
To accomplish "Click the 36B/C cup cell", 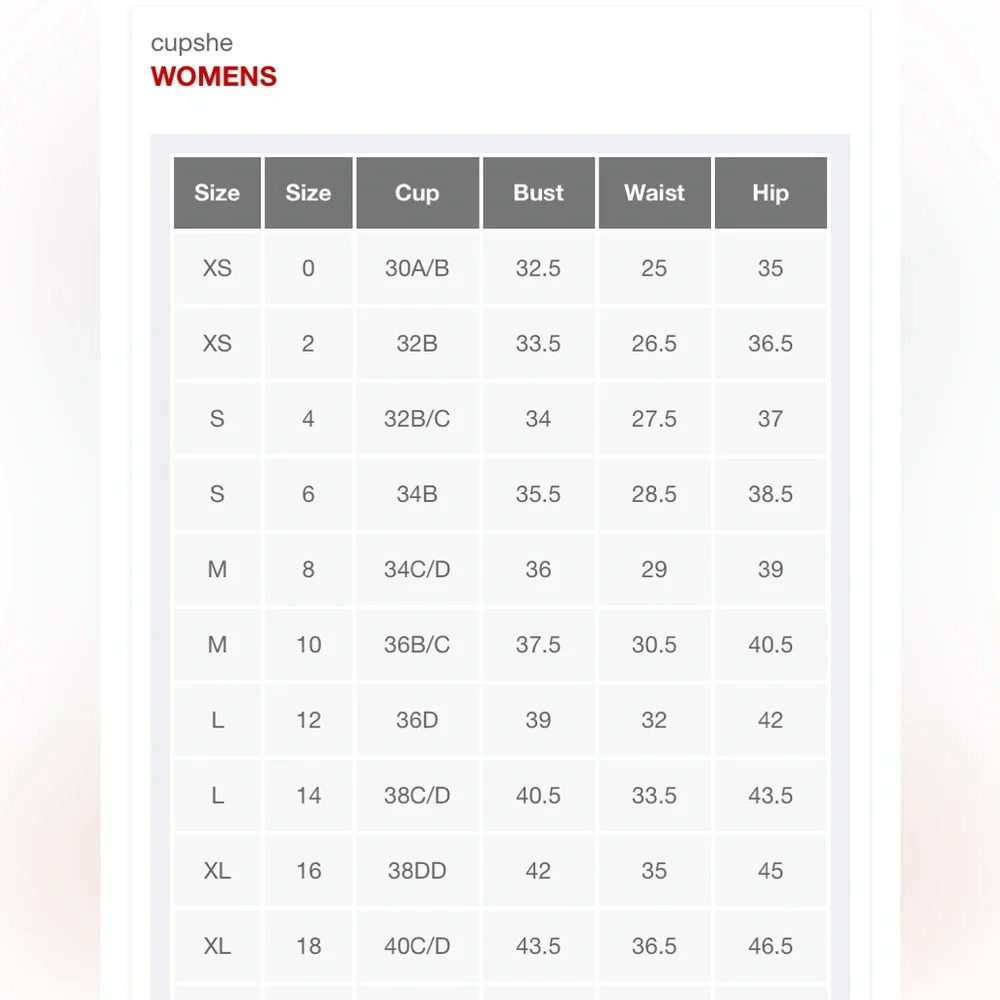I will pos(417,644).
